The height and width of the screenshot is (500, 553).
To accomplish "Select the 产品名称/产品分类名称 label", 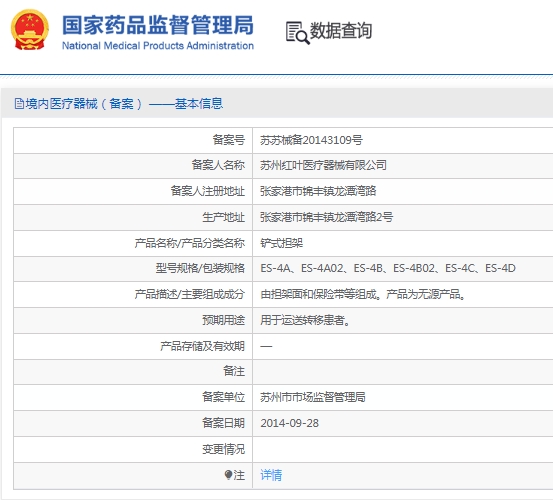I will [189, 243].
